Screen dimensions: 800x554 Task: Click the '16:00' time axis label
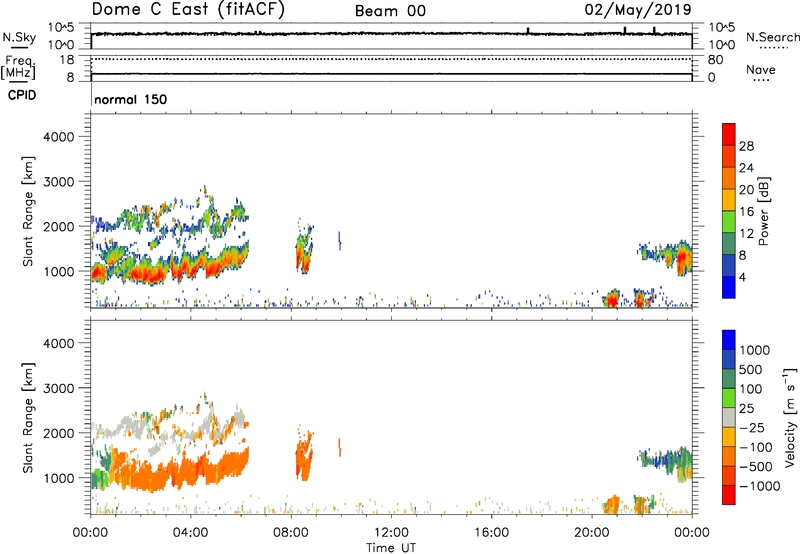point(491,533)
